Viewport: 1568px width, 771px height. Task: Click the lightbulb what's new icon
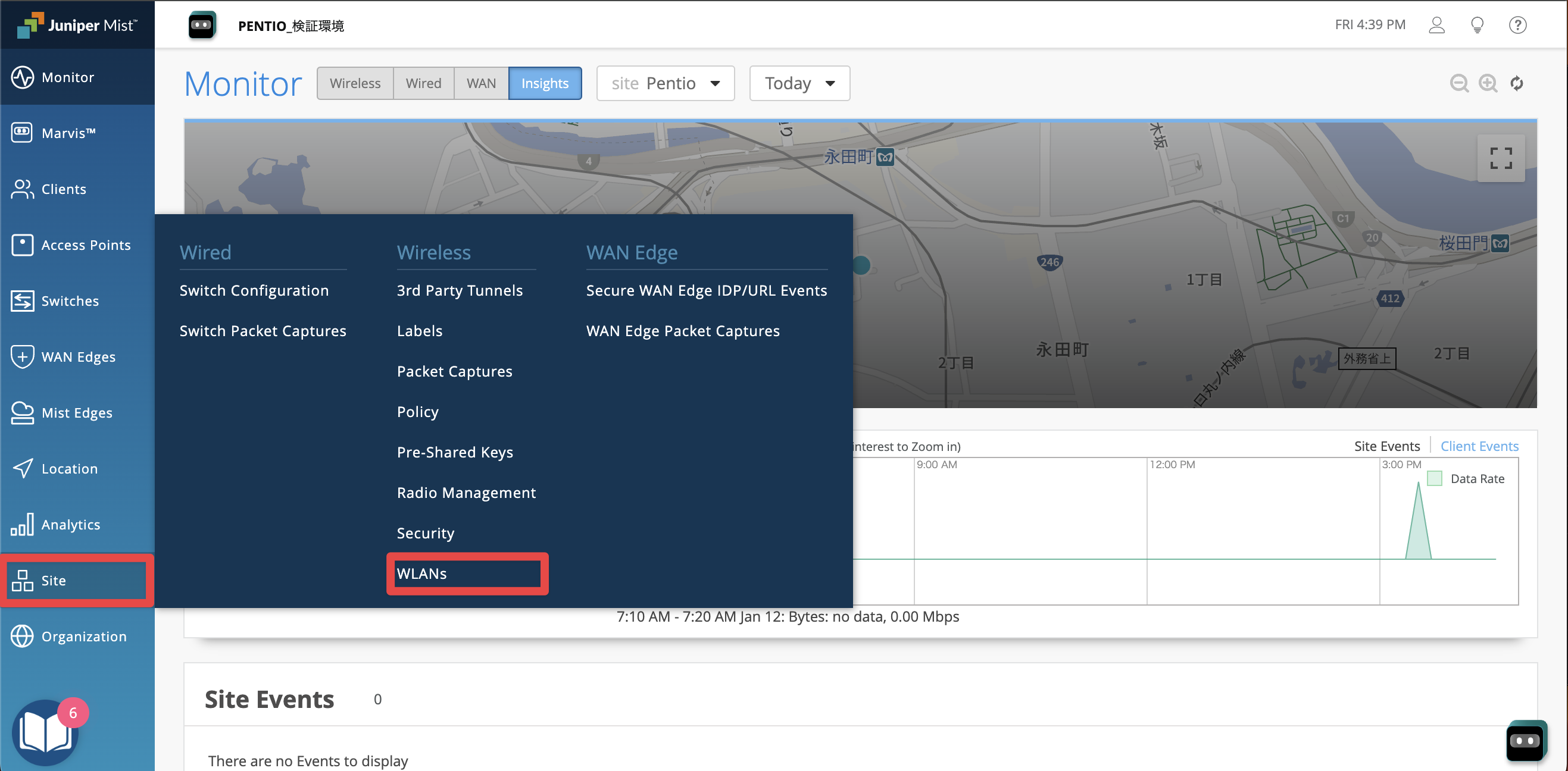(1478, 25)
